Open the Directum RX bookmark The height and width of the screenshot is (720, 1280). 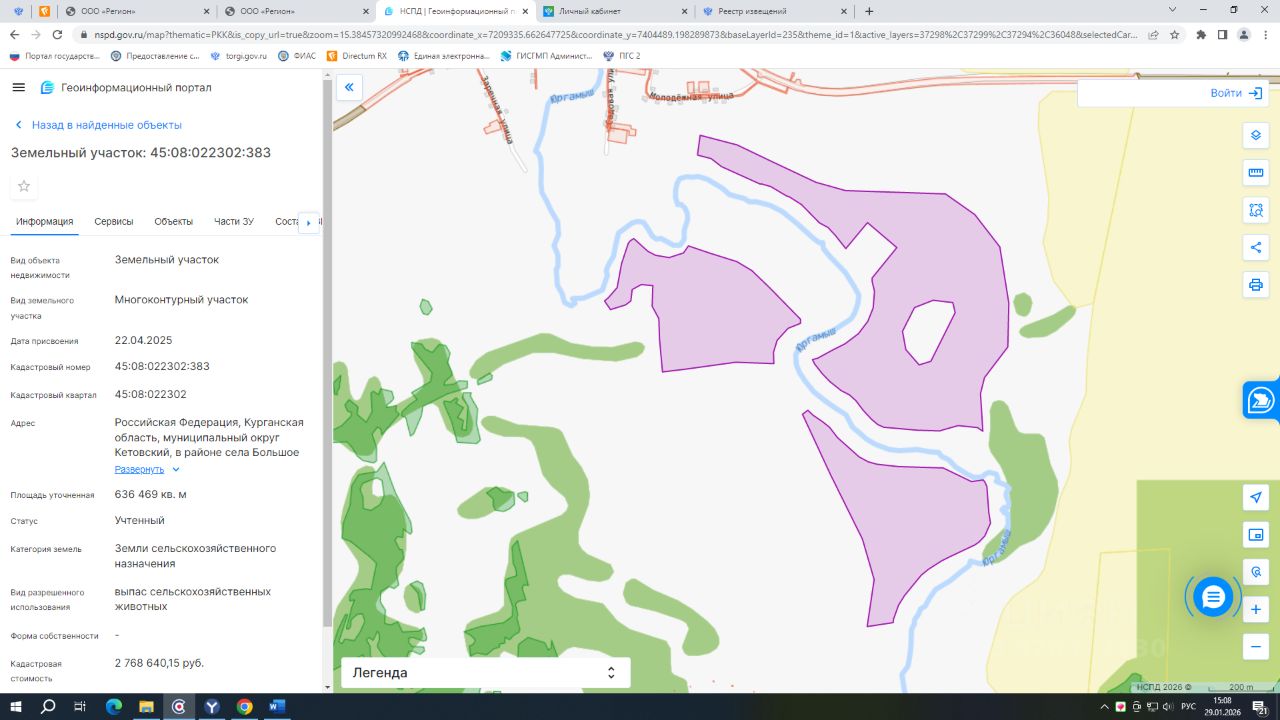pyautogui.click(x=357, y=56)
